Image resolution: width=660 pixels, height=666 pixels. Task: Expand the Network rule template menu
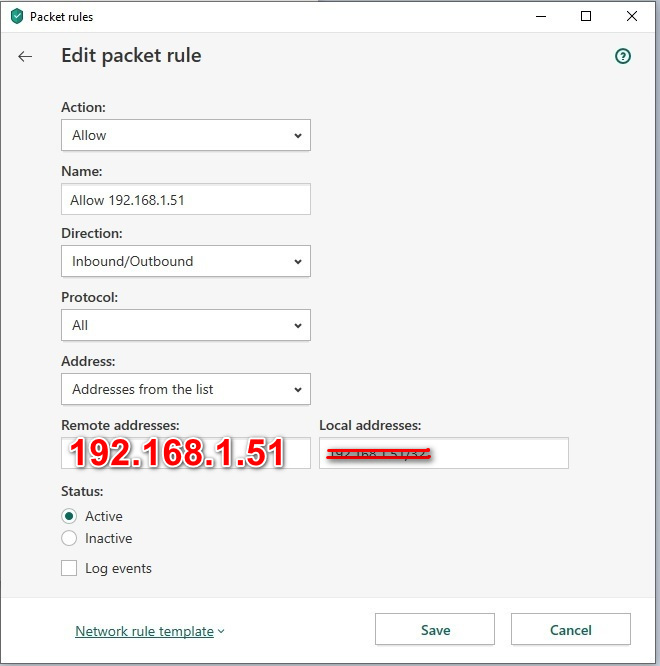[149, 631]
